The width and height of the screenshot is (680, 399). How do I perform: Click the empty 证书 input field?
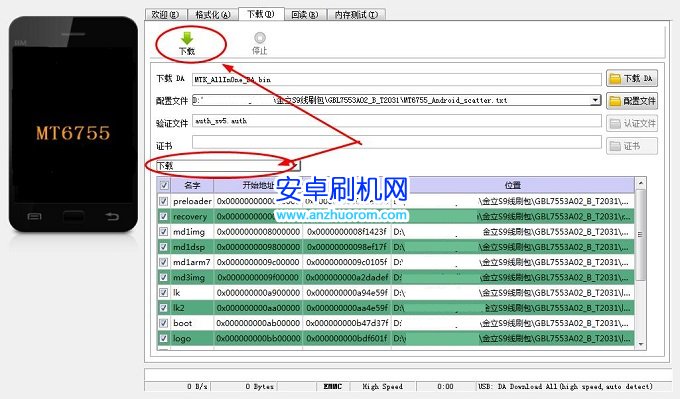pyautogui.click(x=396, y=142)
